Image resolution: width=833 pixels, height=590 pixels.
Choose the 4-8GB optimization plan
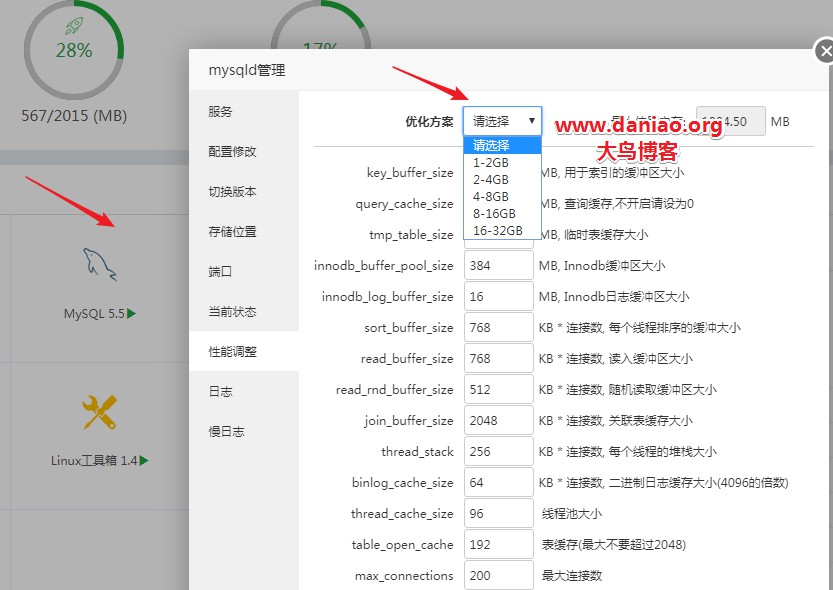[x=502, y=196]
